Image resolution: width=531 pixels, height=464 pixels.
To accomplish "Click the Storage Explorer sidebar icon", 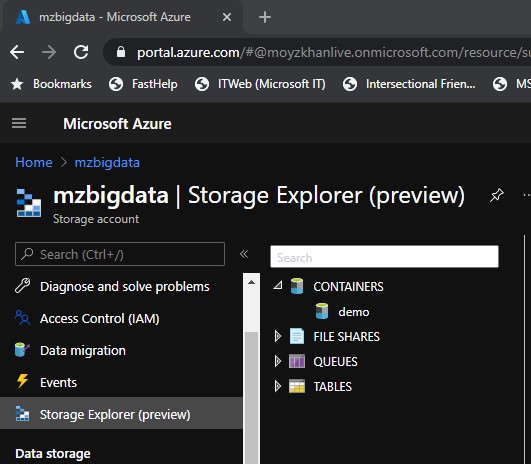I will tap(22, 414).
